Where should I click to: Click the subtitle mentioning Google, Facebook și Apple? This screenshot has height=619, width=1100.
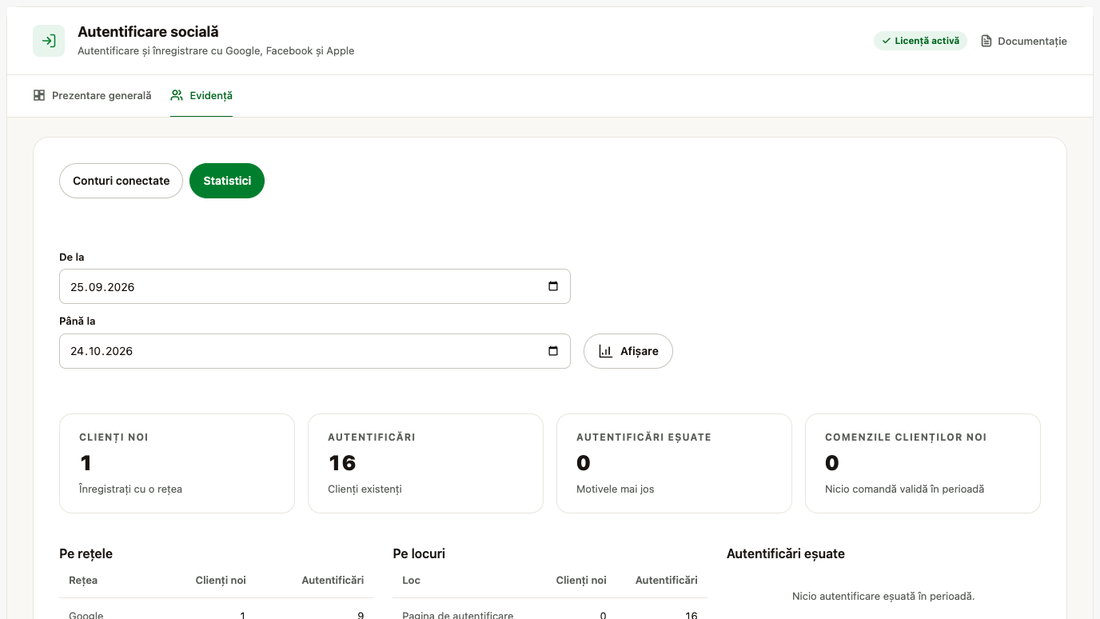click(x=216, y=51)
